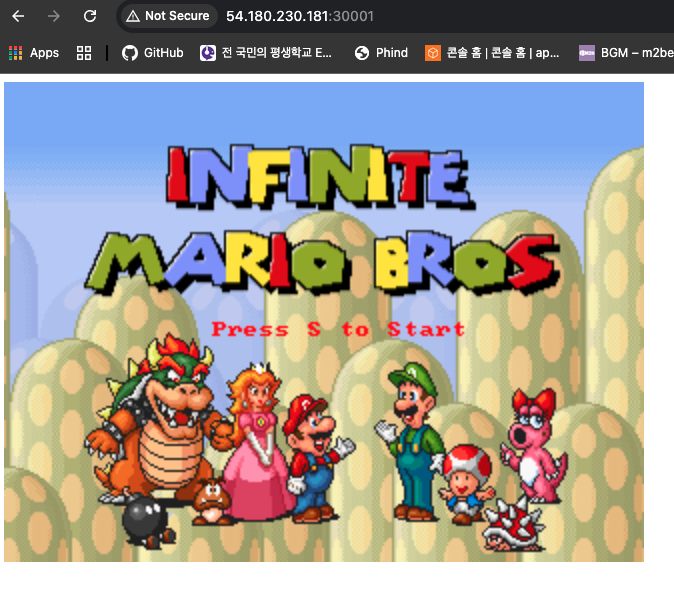Screen dimensions: 674x600
Task: Click the Press S to Start text
Action: tap(338, 329)
